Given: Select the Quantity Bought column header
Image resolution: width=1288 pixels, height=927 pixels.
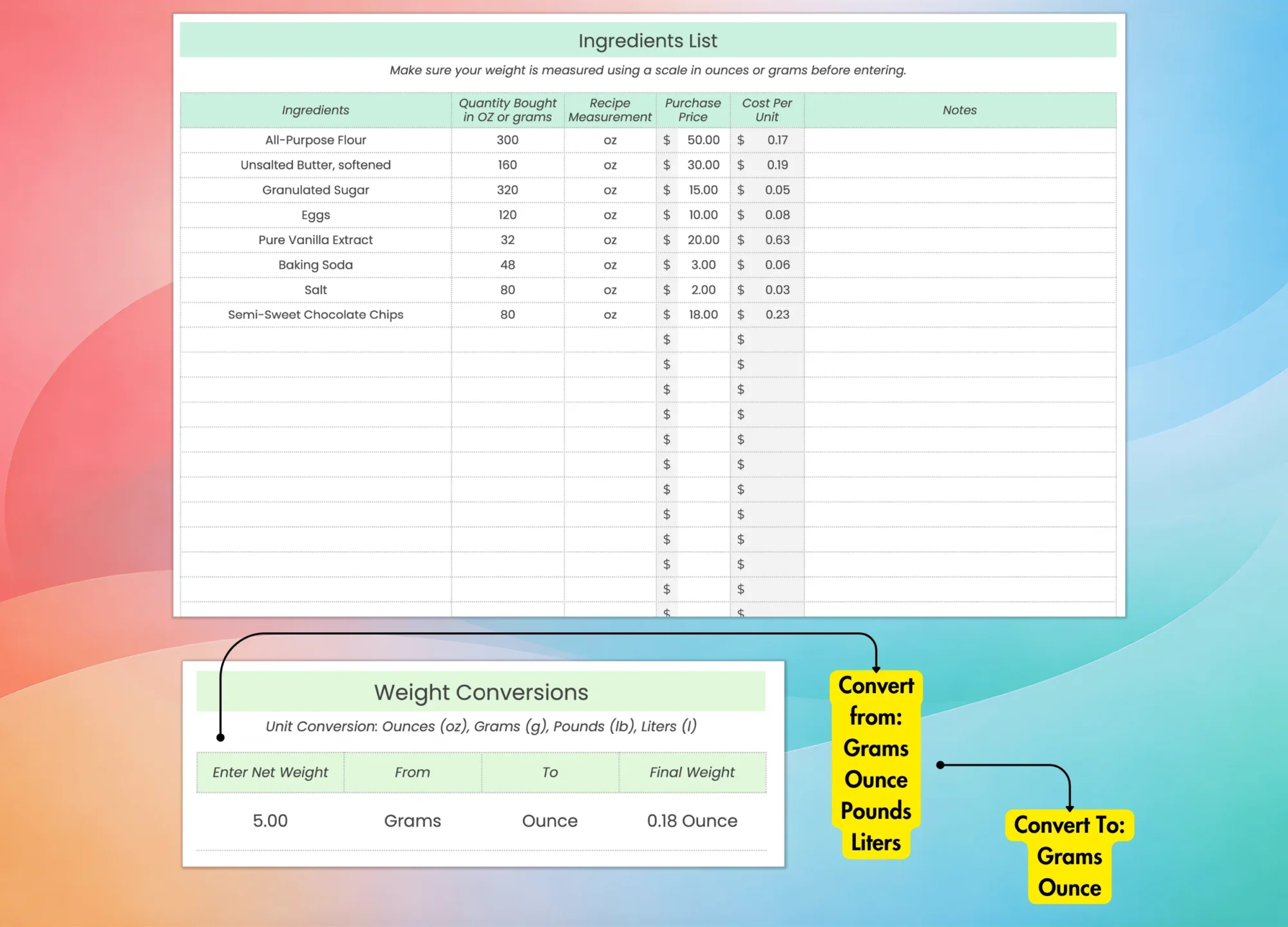Looking at the screenshot, I should click(507, 110).
